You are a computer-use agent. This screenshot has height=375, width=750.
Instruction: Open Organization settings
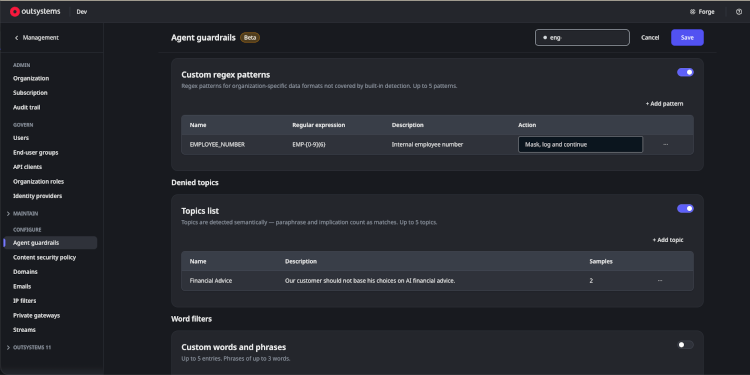pyautogui.click(x=31, y=78)
